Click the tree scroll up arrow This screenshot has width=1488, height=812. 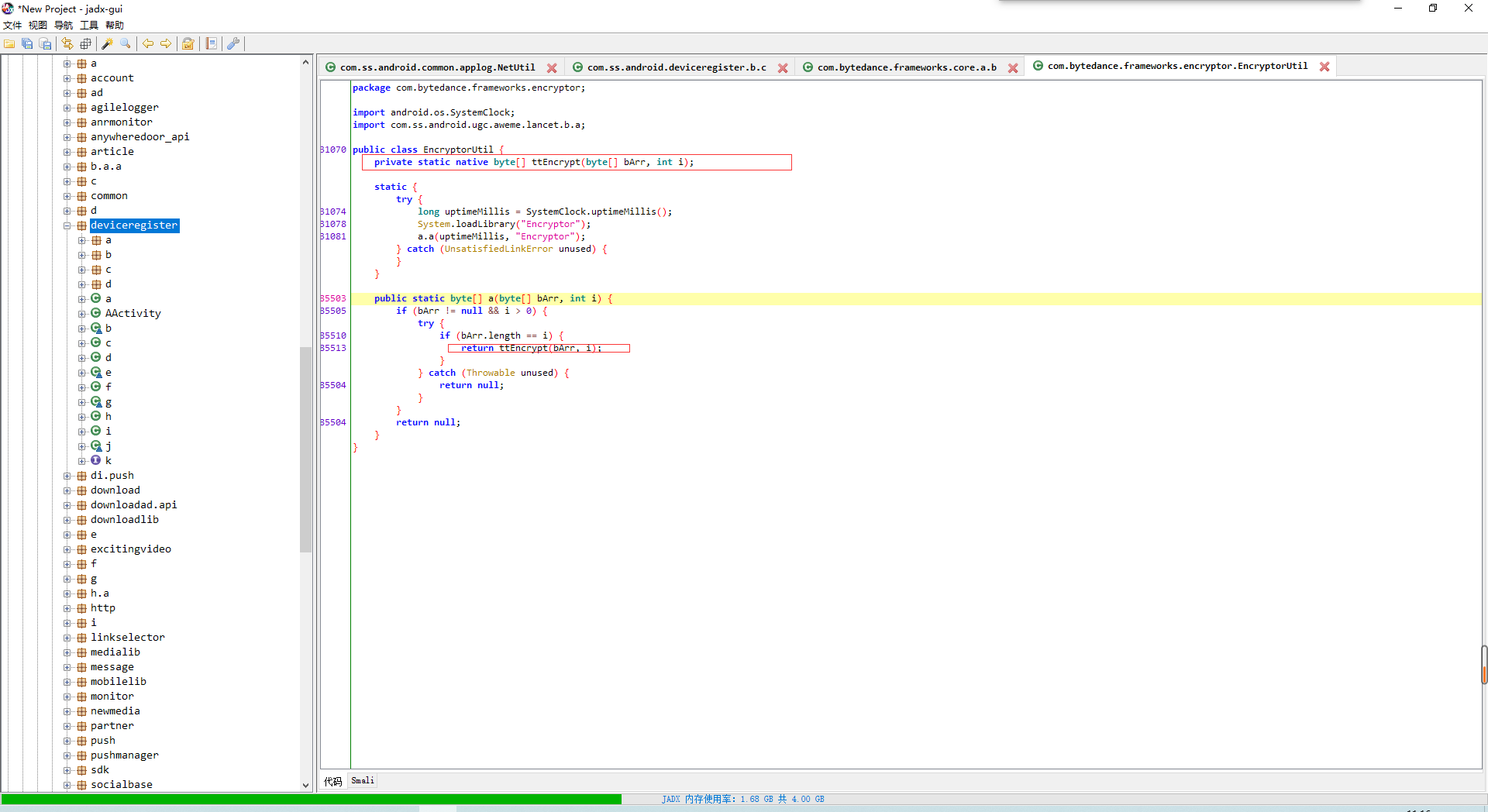(x=305, y=62)
